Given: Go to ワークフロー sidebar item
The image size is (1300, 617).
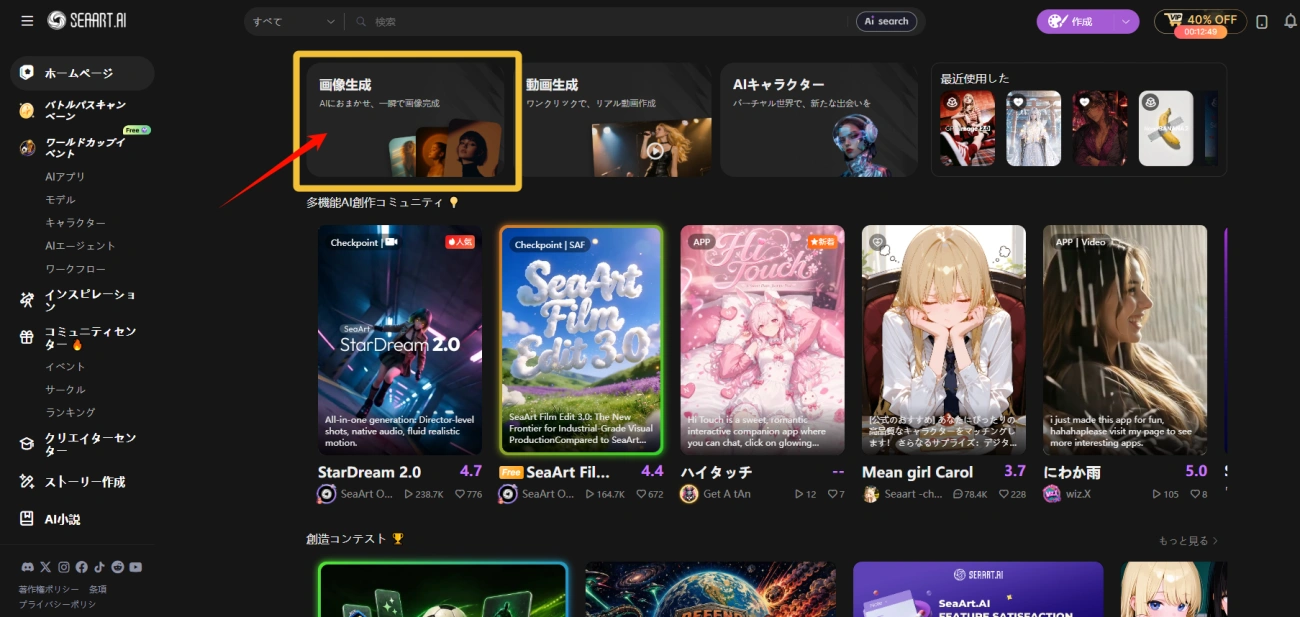Looking at the screenshot, I should click(75, 269).
